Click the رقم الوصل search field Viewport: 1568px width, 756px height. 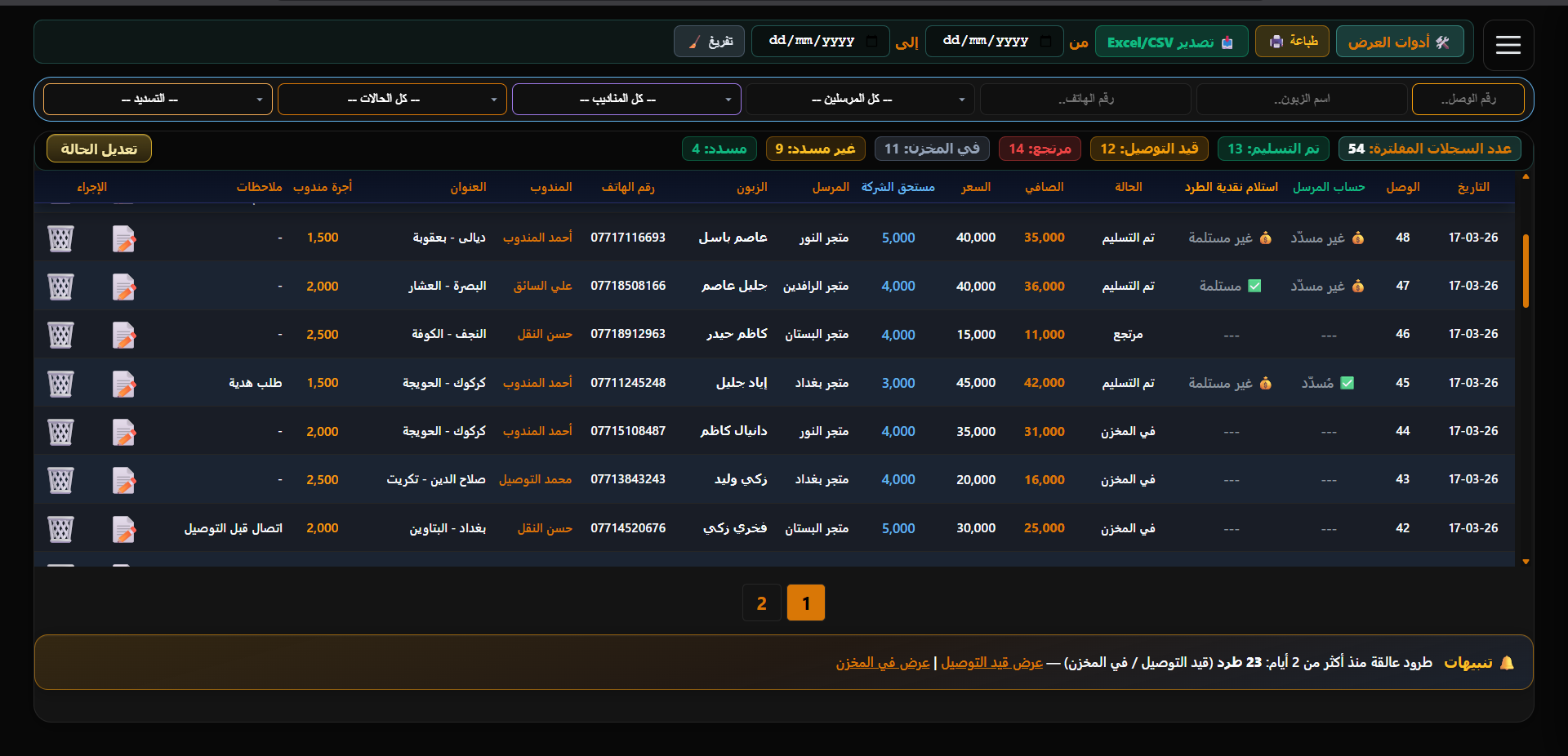coord(1468,99)
